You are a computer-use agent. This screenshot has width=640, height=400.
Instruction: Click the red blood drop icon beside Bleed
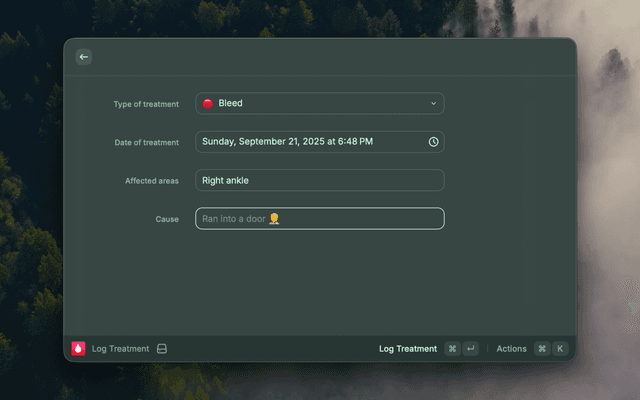tap(208, 104)
